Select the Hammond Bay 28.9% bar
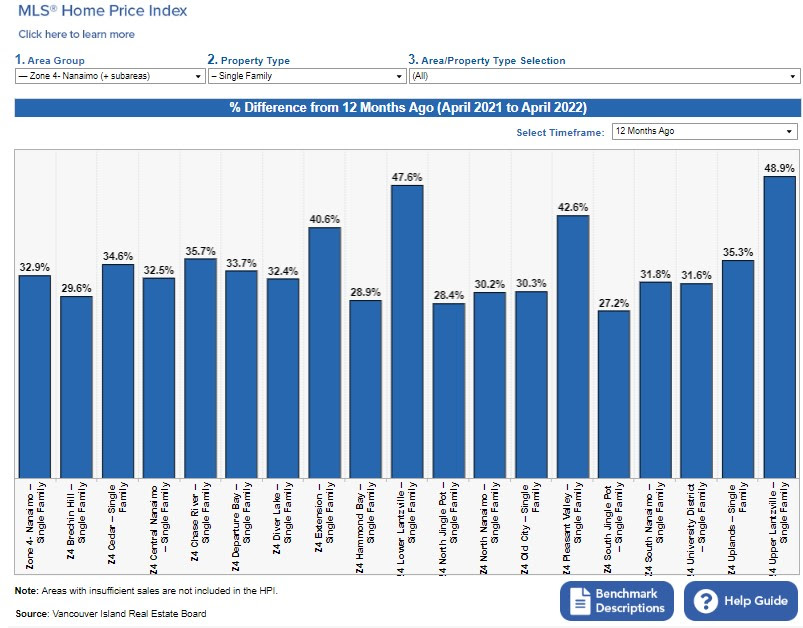This screenshot has width=803, height=628. coord(365,388)
